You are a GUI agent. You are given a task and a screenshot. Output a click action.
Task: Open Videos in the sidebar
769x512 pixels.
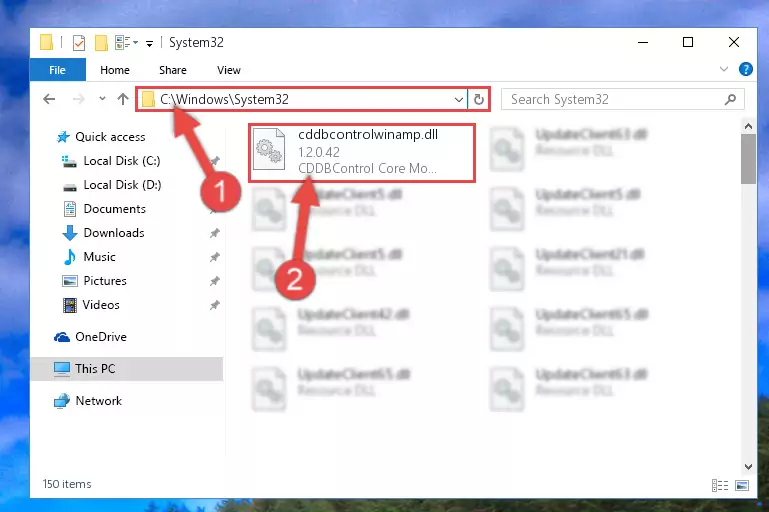[92, 305]
